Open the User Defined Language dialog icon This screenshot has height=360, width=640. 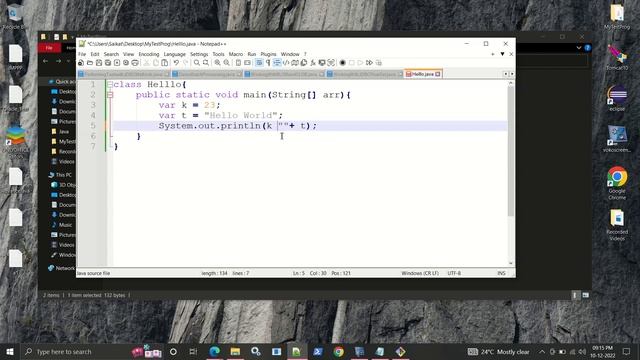click(x=286, y=63)
